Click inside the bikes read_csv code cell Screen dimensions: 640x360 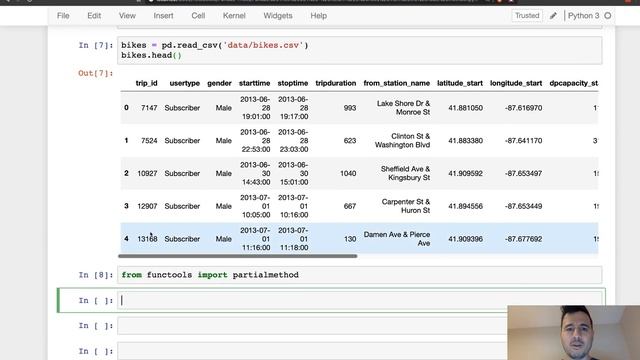pos(359,50)
